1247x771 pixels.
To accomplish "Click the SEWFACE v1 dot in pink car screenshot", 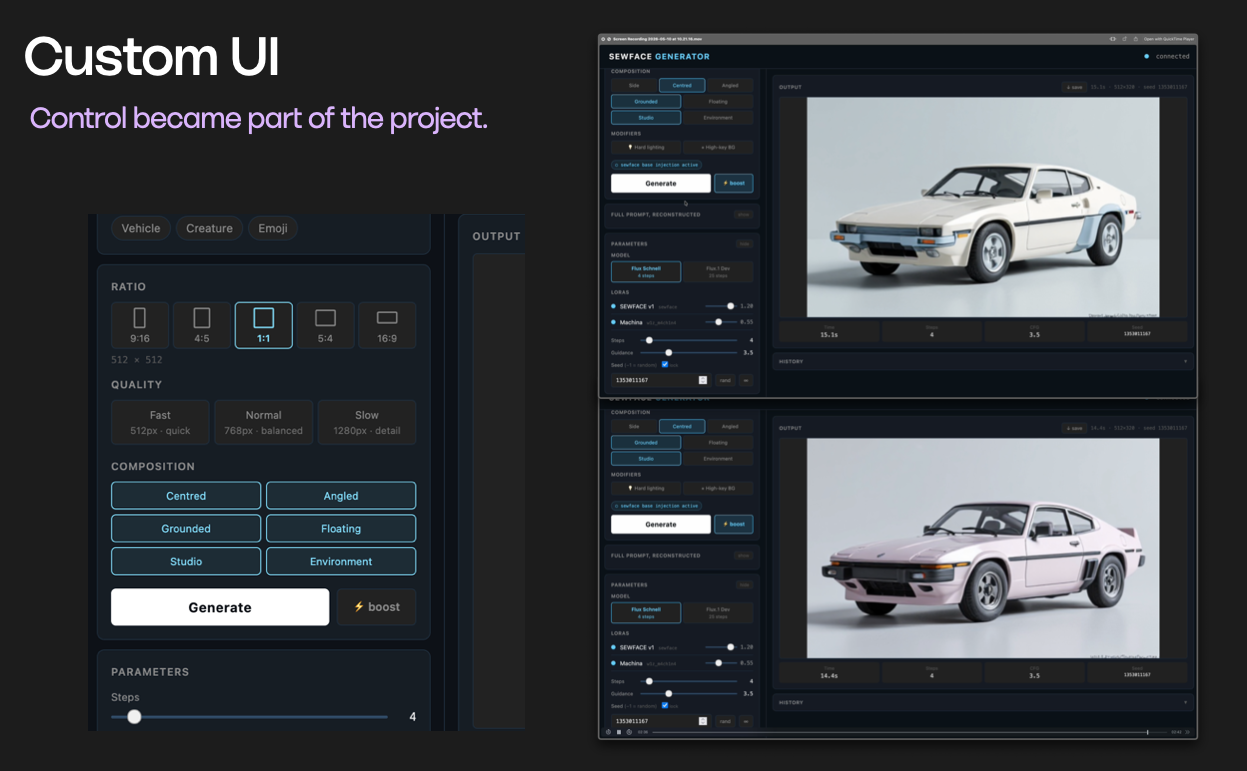I will point(613,647).
